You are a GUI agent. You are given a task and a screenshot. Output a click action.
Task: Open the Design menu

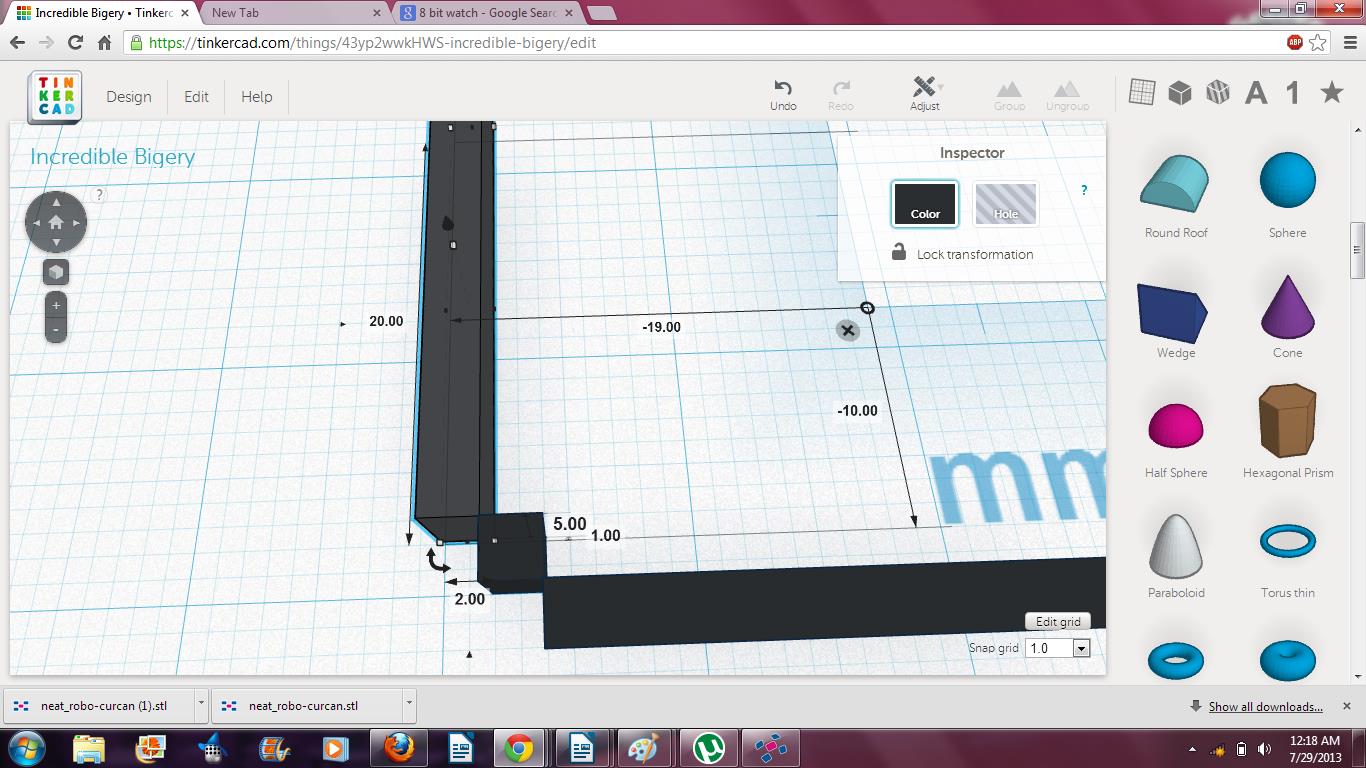129,97
